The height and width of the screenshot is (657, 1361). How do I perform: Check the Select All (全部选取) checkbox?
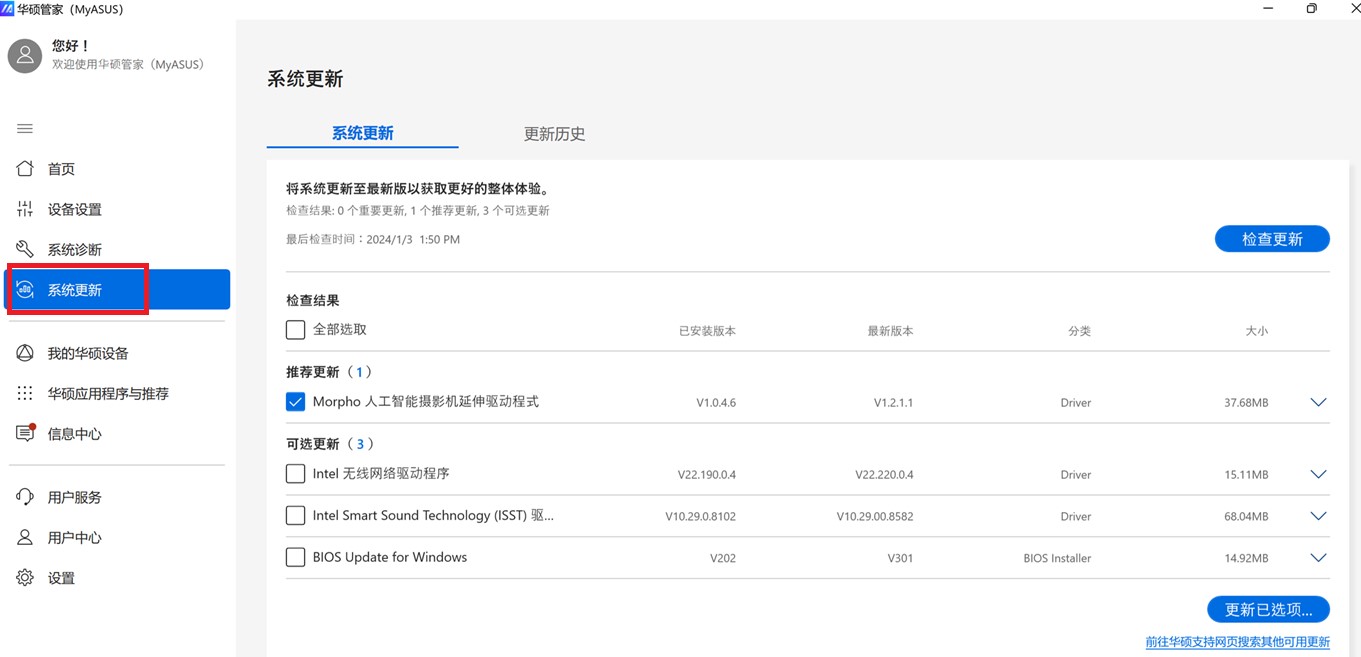[295, 330]
